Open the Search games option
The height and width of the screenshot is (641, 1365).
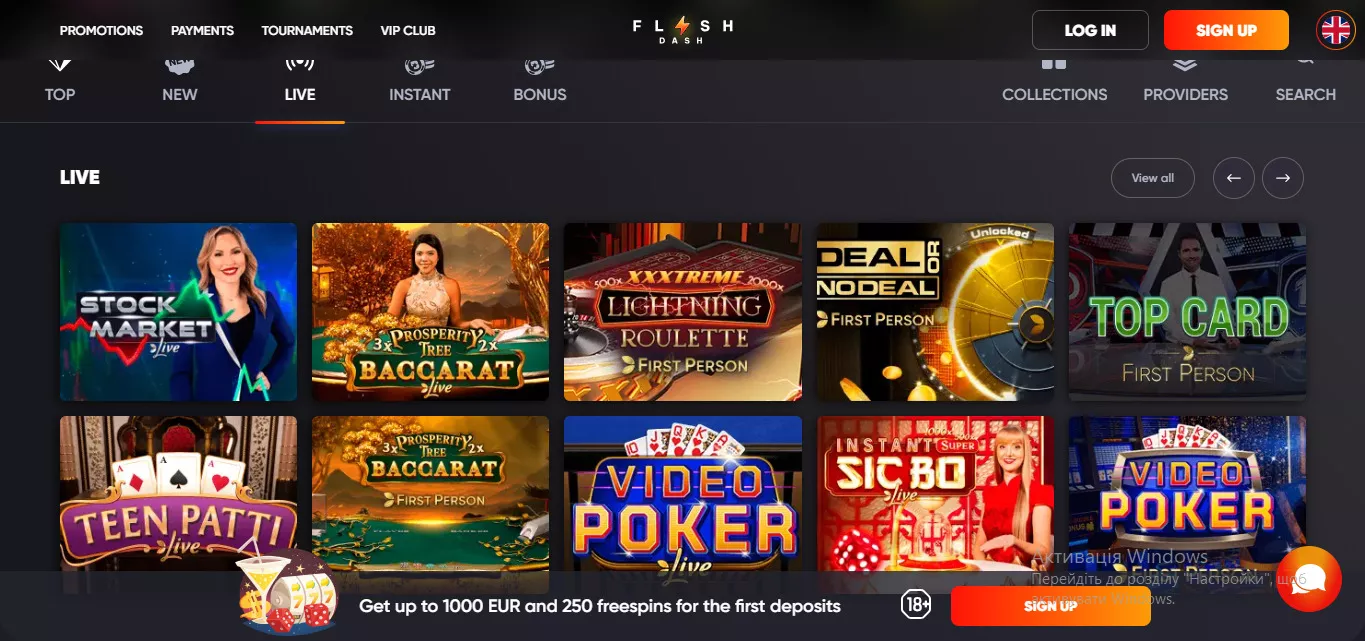1305,80
